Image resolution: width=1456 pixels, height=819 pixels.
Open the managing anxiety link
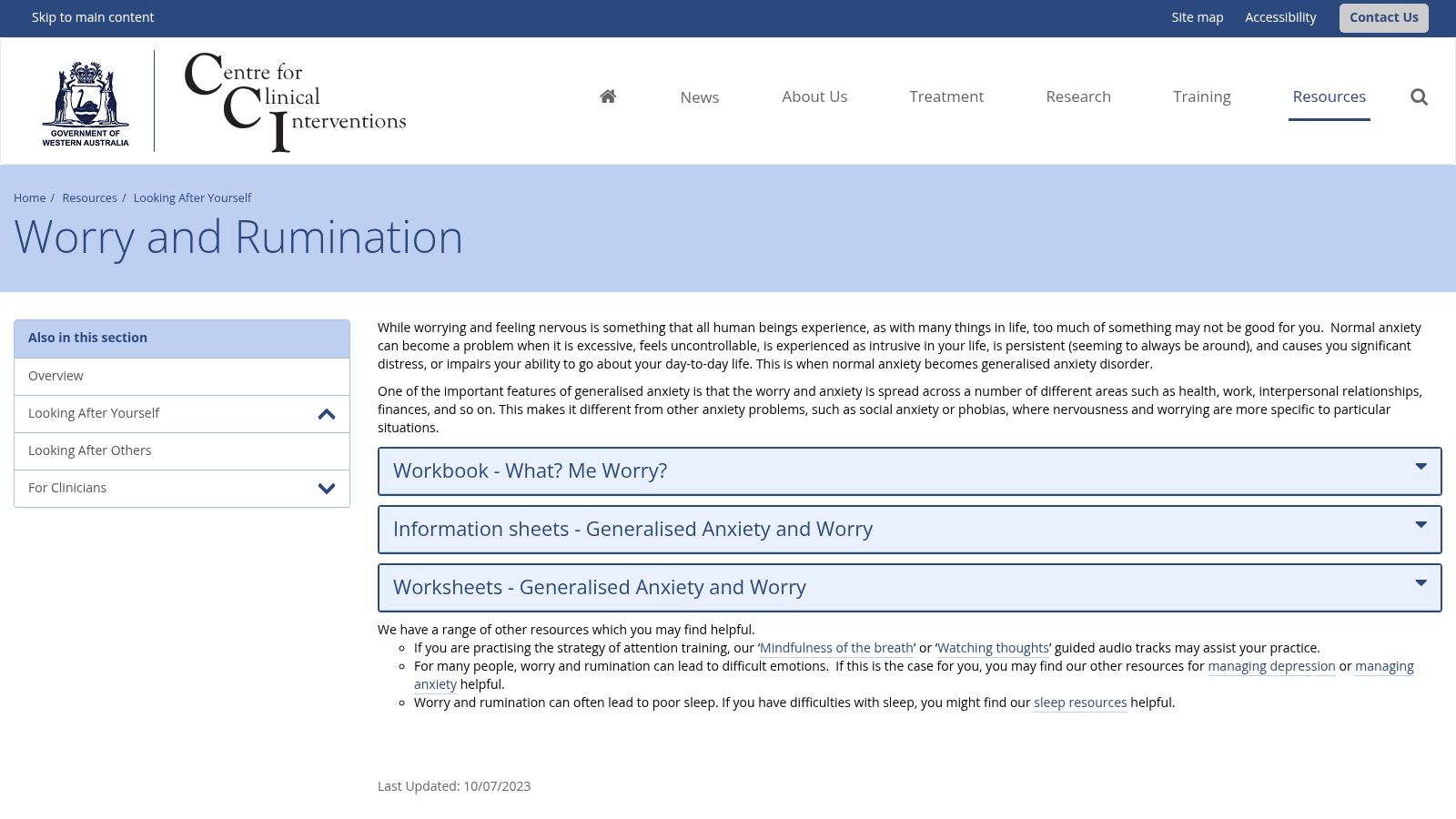tap(1384, 666)
